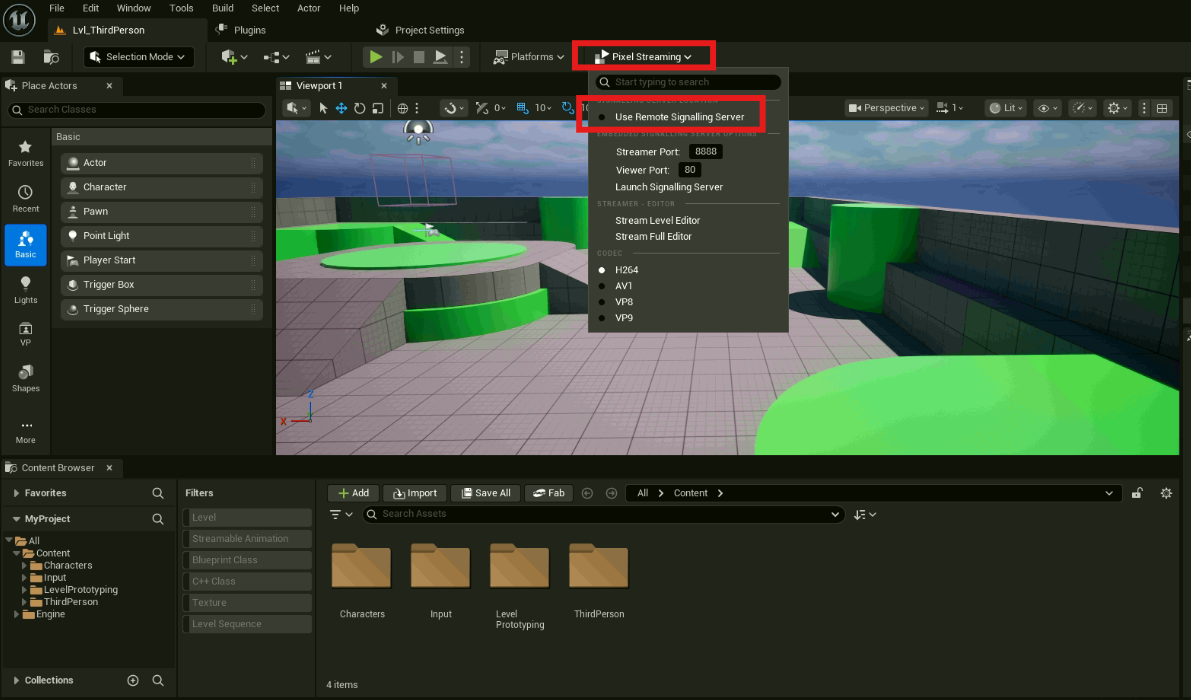Open Recent category in Place Actors

[x=25, y=199]
